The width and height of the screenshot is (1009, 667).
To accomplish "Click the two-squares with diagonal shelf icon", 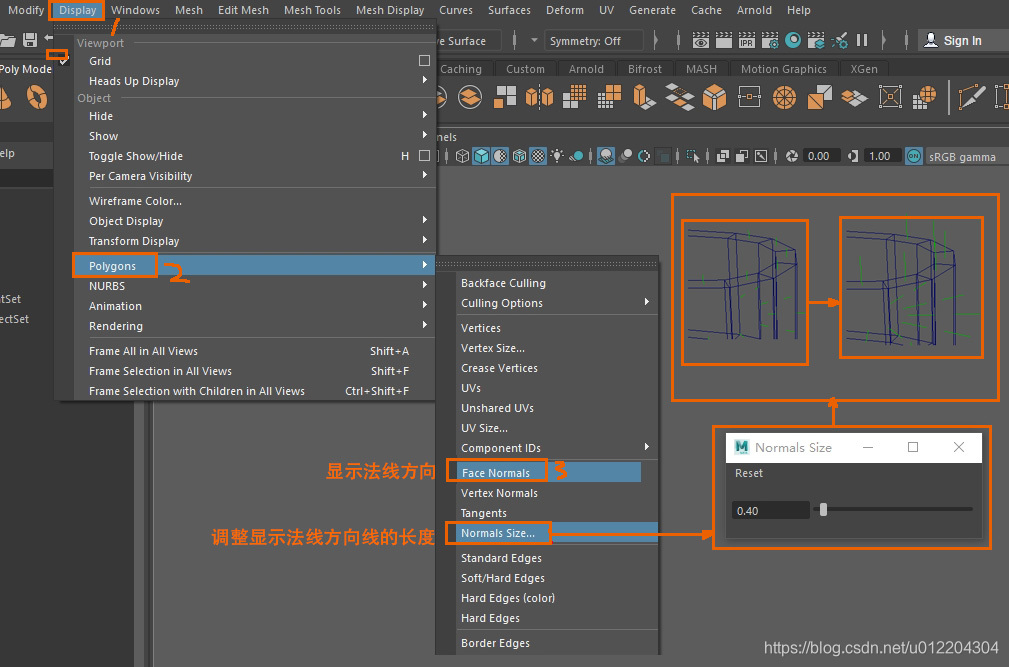I will (819, 97).
